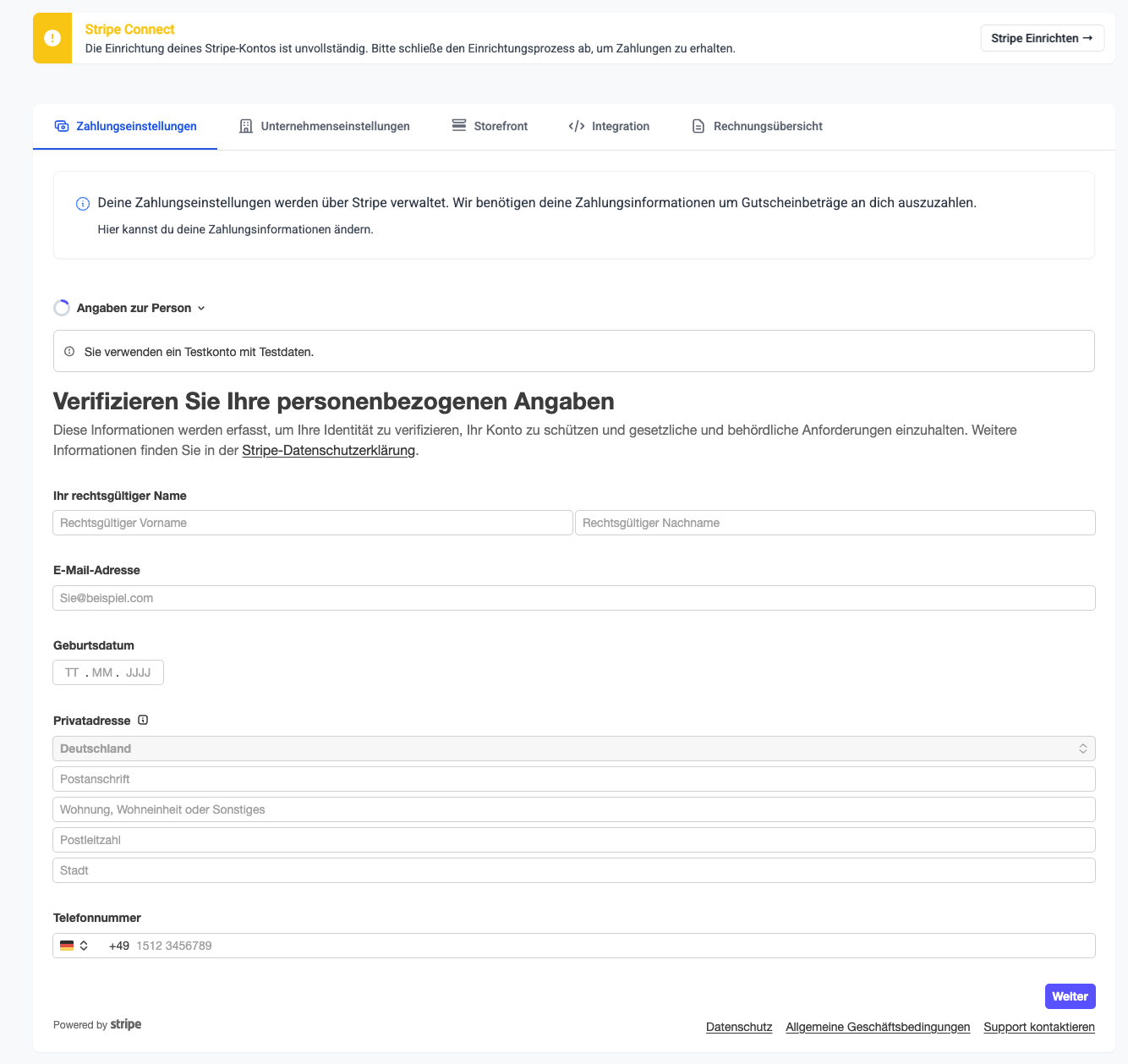Click the Stadt input field

[574, 870]
